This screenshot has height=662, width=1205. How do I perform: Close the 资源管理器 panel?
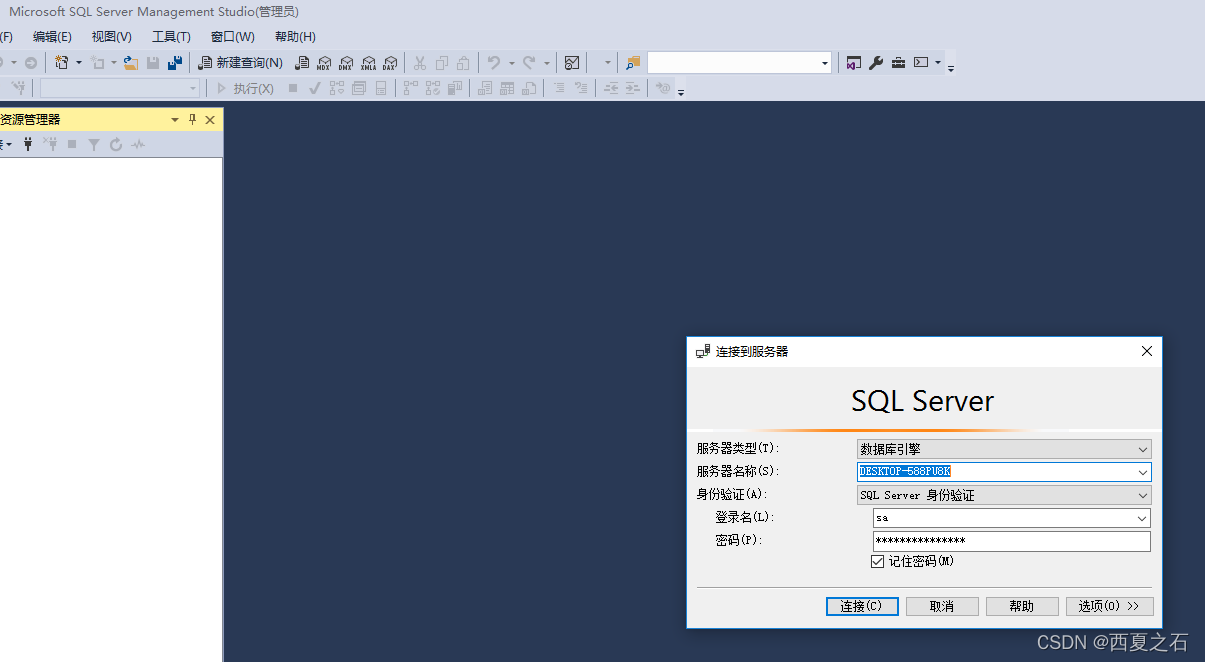pyautogui.click(x=210, y=119)
